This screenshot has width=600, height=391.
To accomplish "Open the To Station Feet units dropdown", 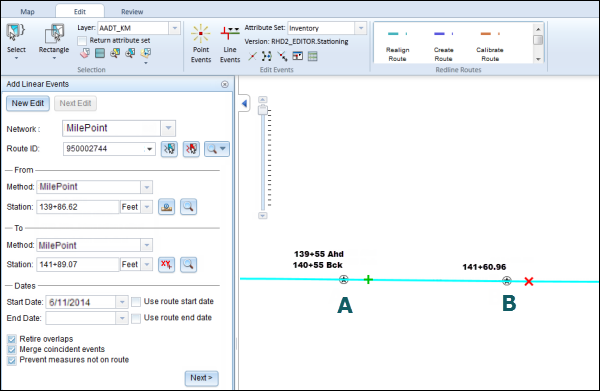I will [x=147, y=264].
